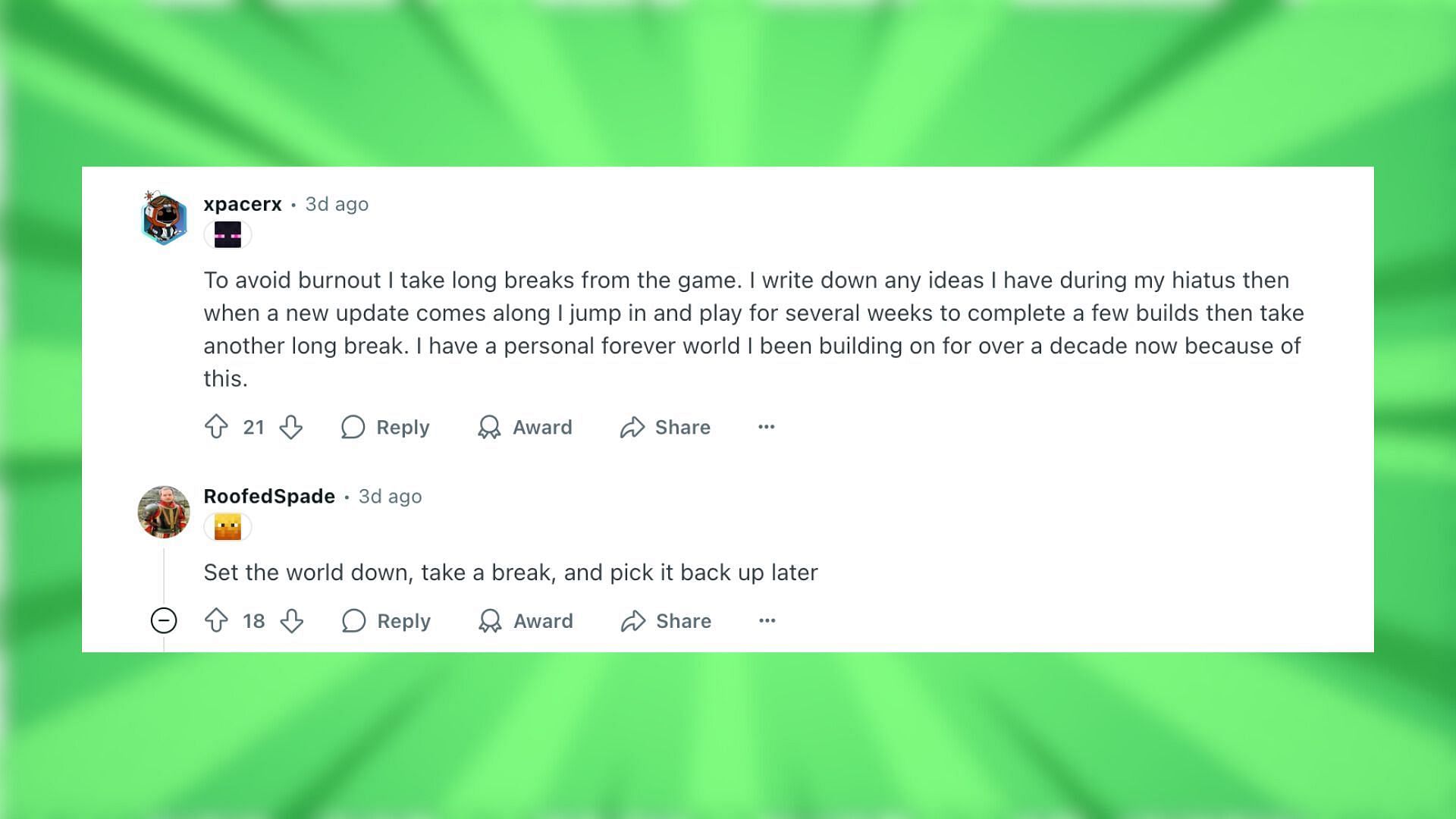
Task: Downvote xpacerx's comment
Action: (291, 427)
